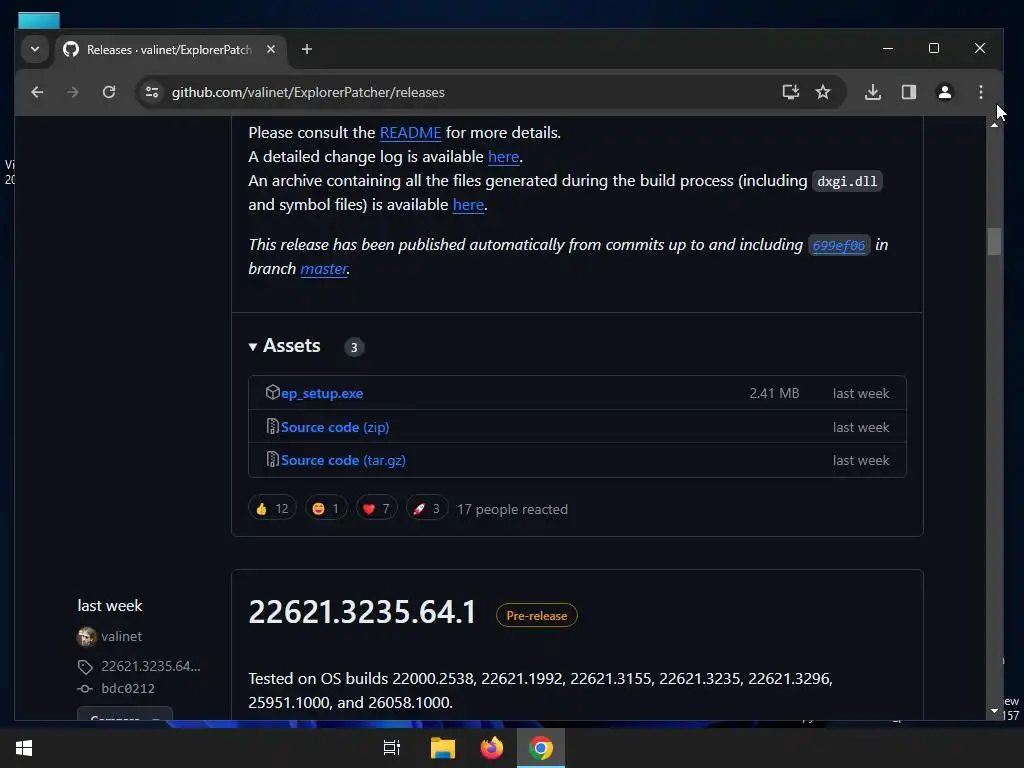Viewport: 1024px width, 768px height.
Task: Open the Chrome profile menu
Action: coord(944,92)
